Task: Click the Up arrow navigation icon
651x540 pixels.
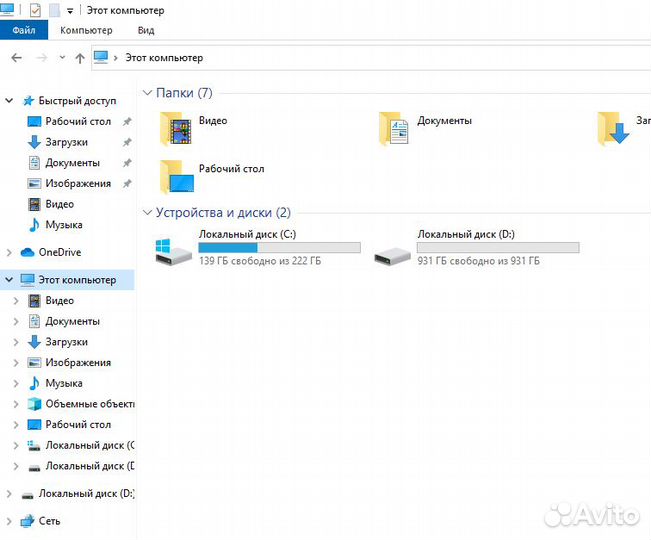Action: click(x=80, y=58)
